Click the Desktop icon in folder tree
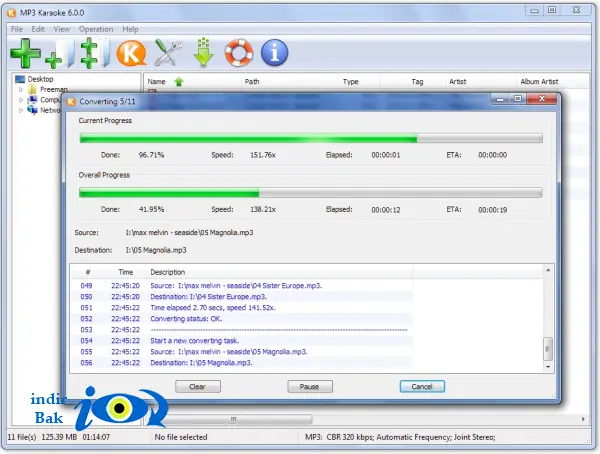This screenshot has height=454, width=600. tap(20, 79)
